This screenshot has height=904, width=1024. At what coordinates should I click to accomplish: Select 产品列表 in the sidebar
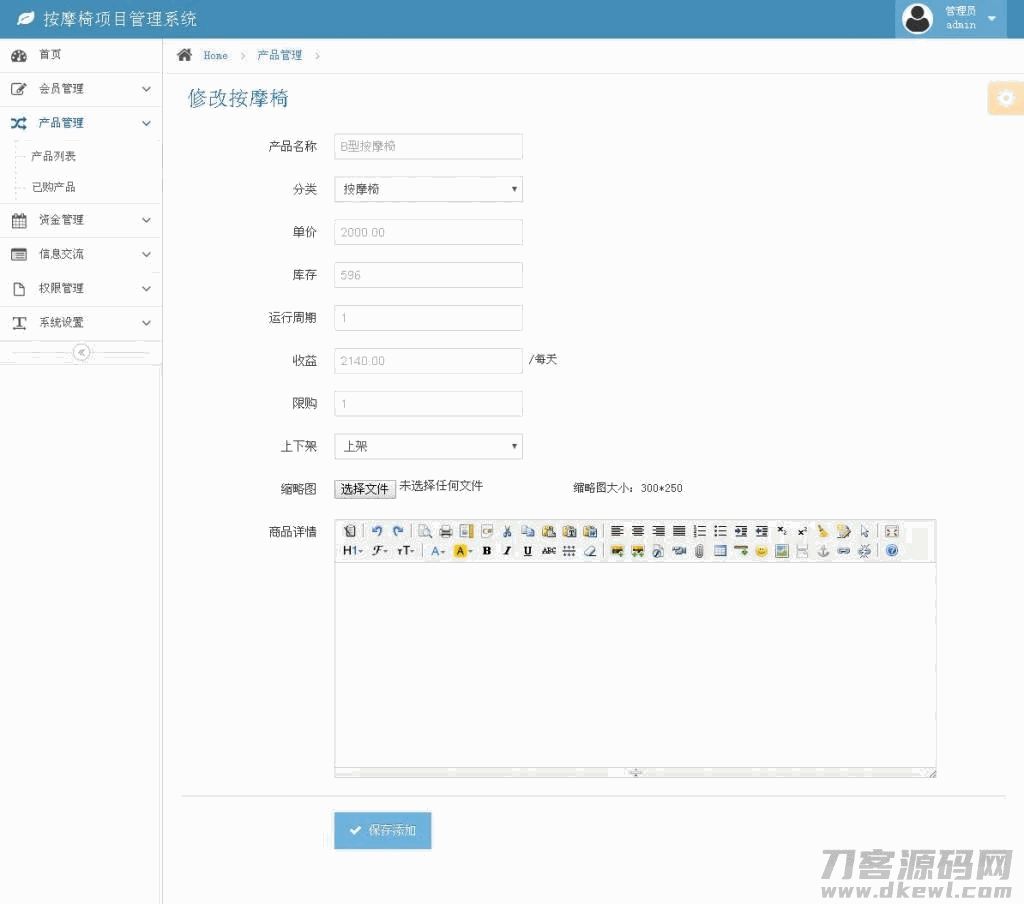pyautogui.click(x=54, y=157)
